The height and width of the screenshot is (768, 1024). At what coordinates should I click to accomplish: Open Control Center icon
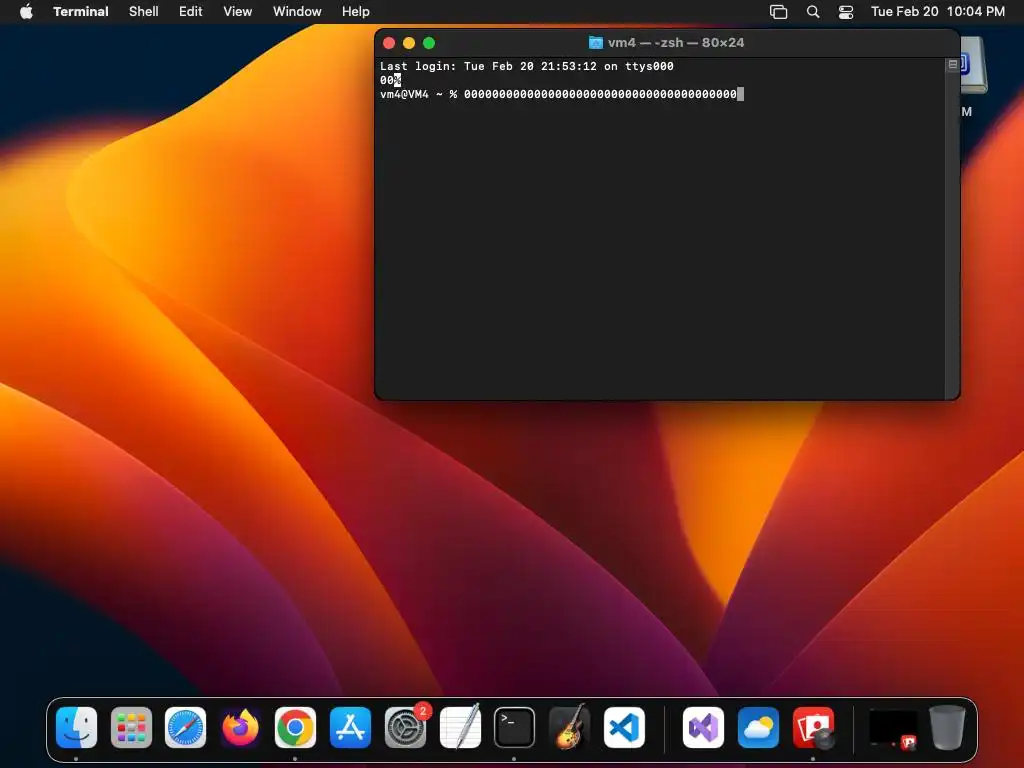click(x=846, y=12)
